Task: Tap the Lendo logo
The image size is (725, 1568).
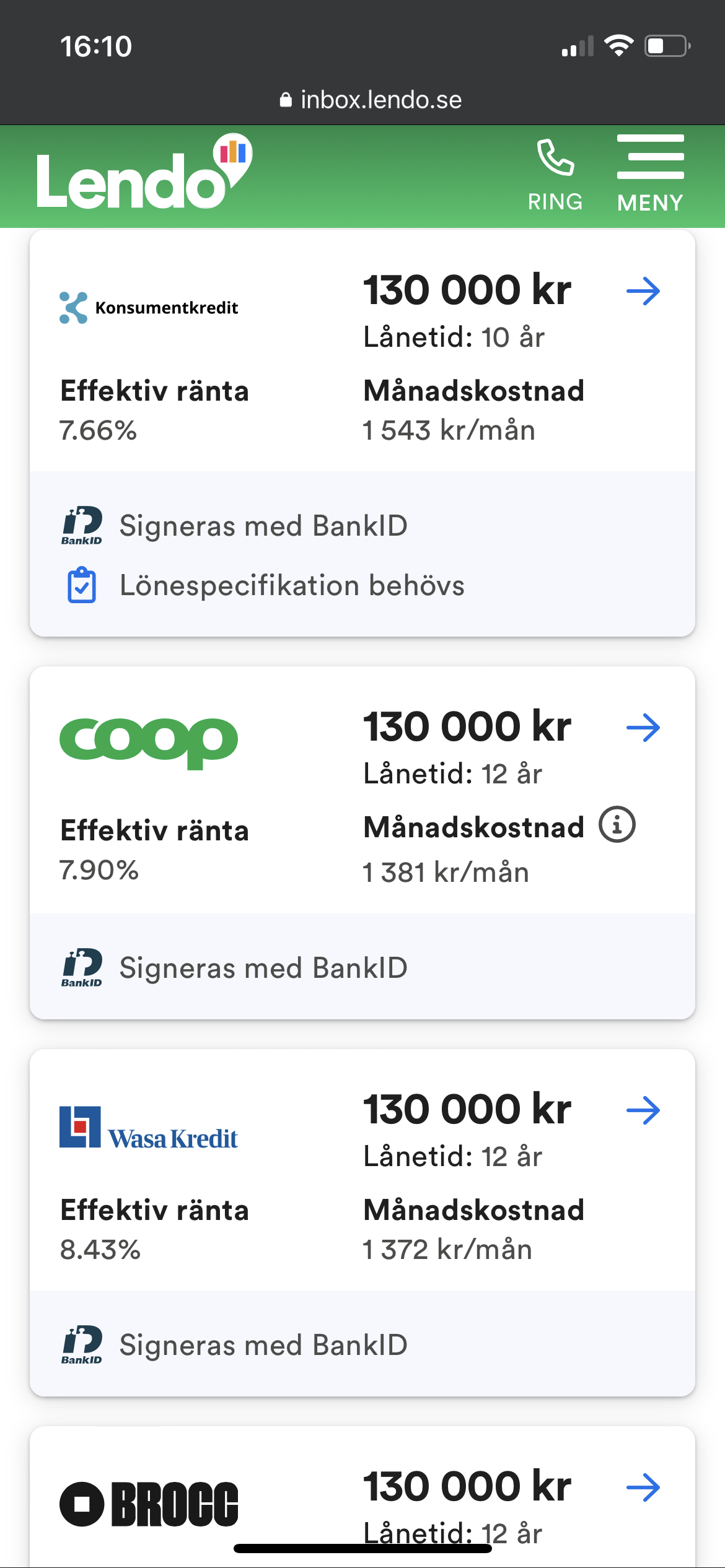Action: (144, 173)
